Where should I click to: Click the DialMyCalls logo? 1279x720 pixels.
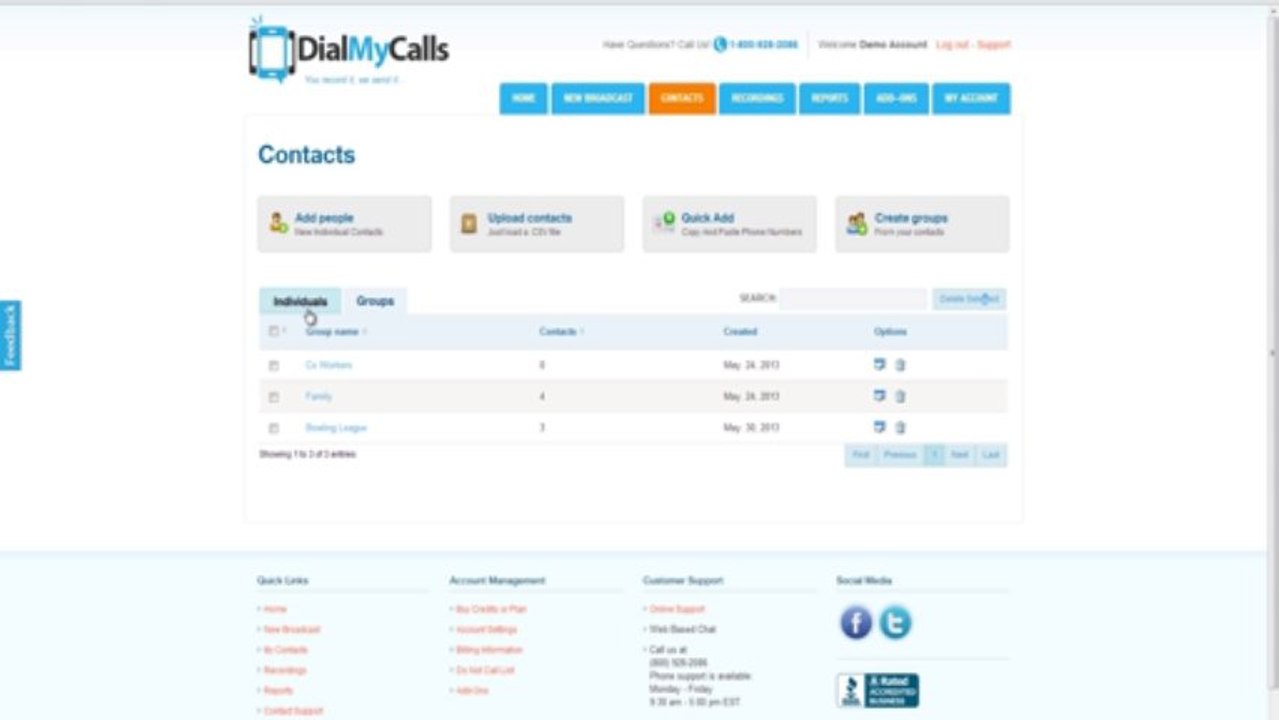coord(349,49)
